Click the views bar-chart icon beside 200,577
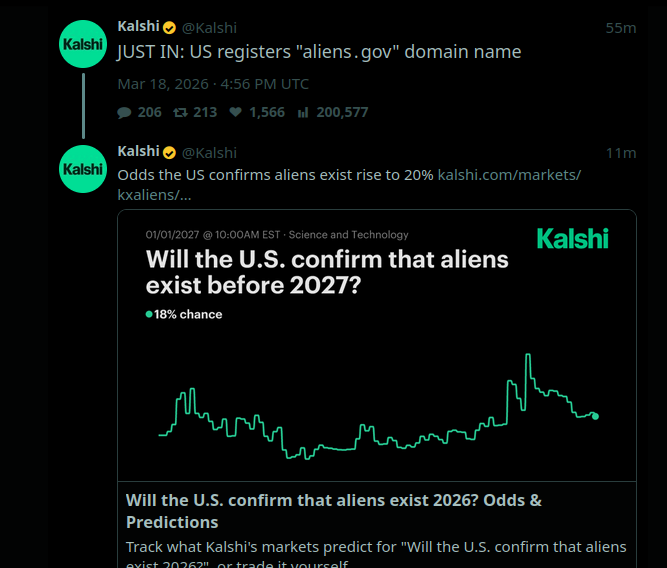Image resolution: width=667 pixels, height=568 pixels. coord(303,113)
